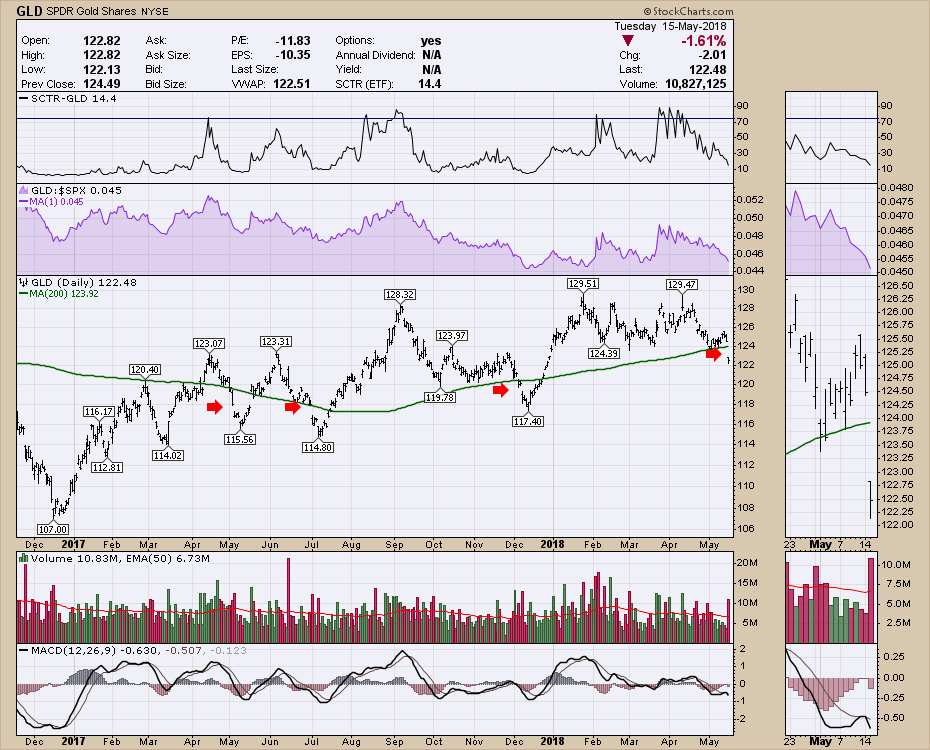Click the 107.00 low price label
This screenshot has height=750, width=930.
pos(53,529)
